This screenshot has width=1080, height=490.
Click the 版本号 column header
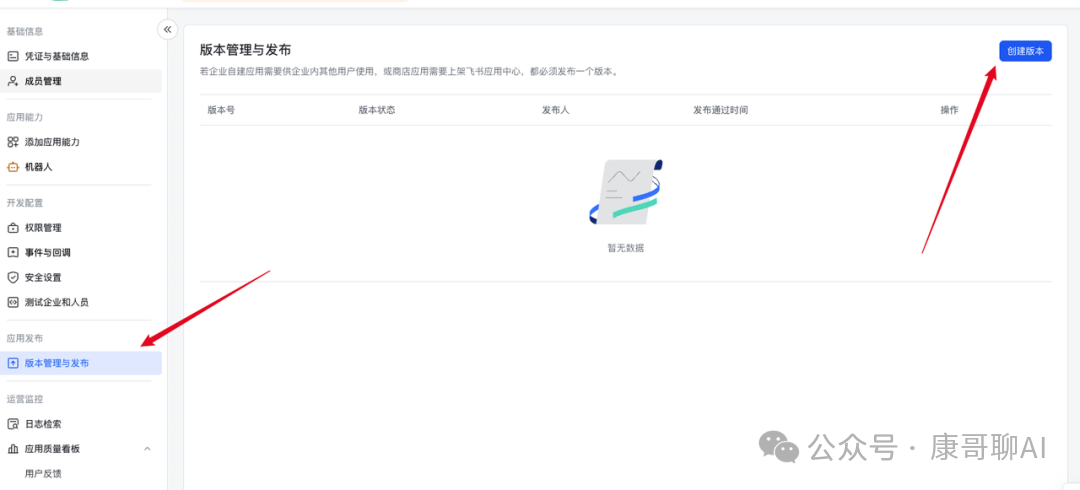pyautogui.click(x=221, y=110)
